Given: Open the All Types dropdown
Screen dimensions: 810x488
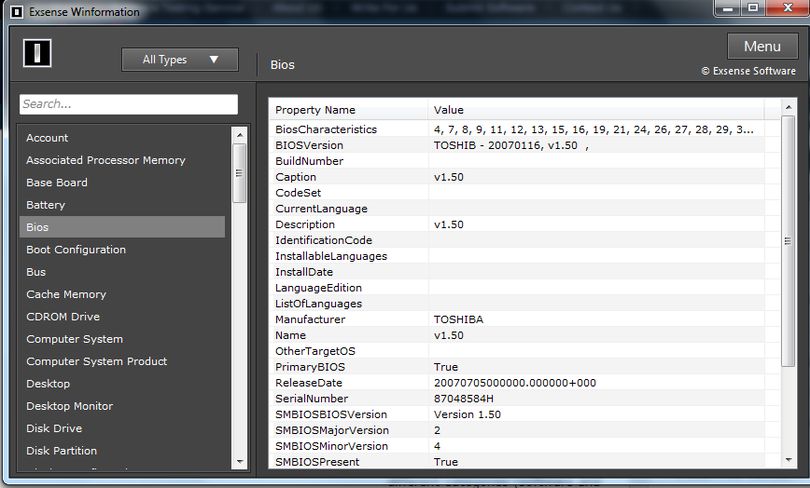Looking at the screenshot, I should coord(180,60).
